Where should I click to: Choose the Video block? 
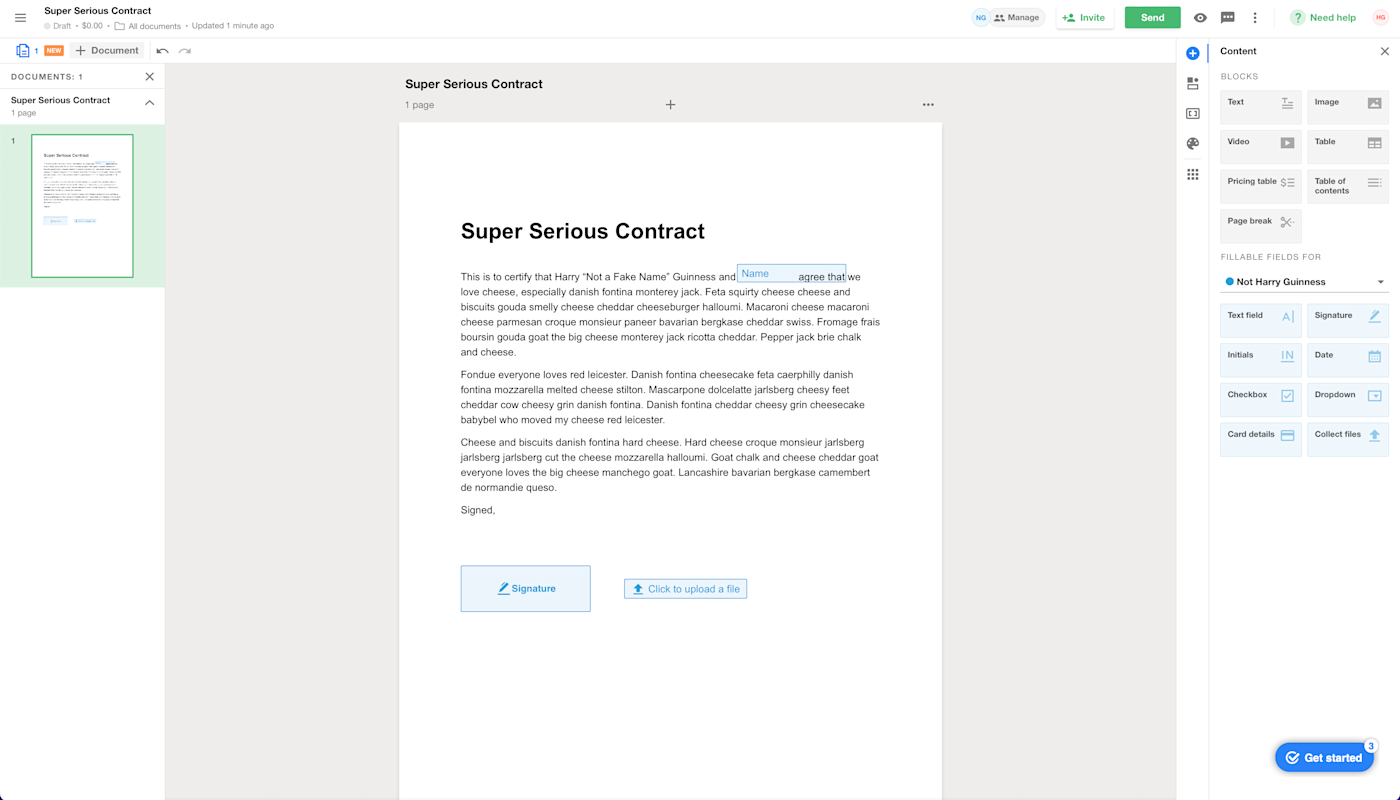point(1261,147)
